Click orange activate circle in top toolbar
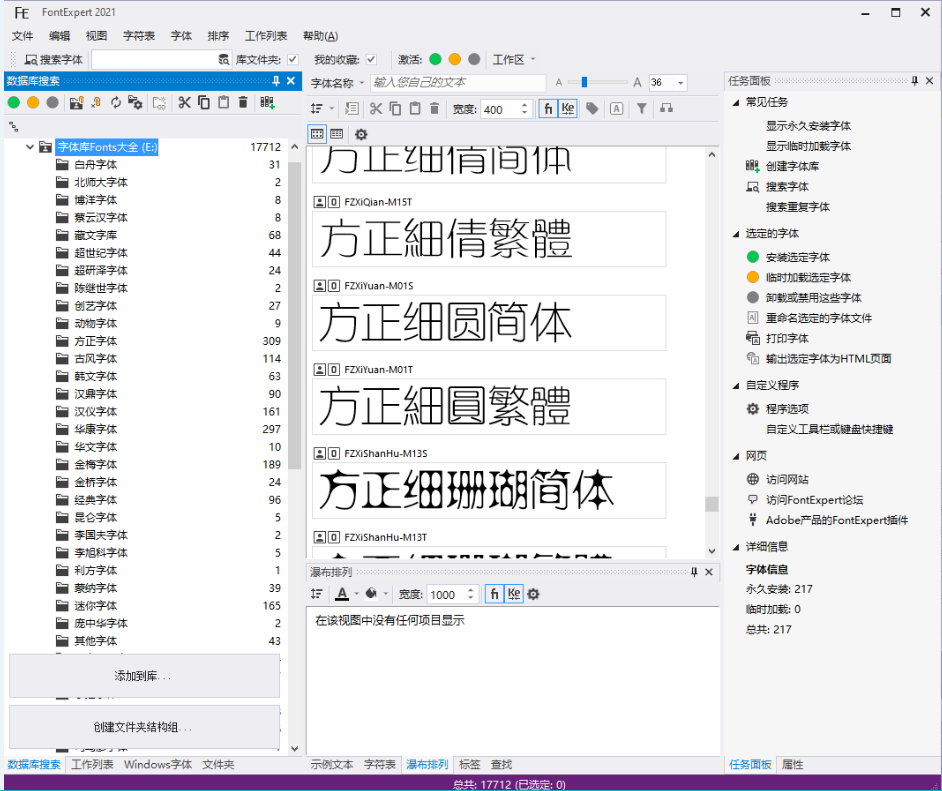Image resolution: width=942 pixels, height=791 pixels. point(455,59)
